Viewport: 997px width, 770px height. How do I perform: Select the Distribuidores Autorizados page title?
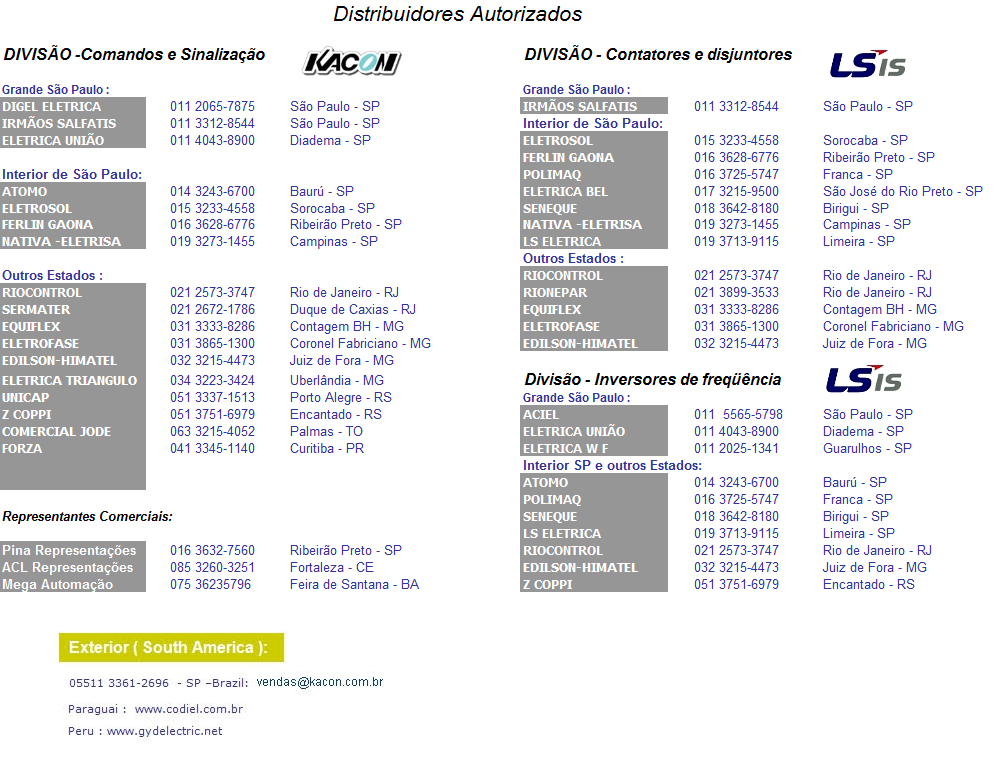pos(458,14)
